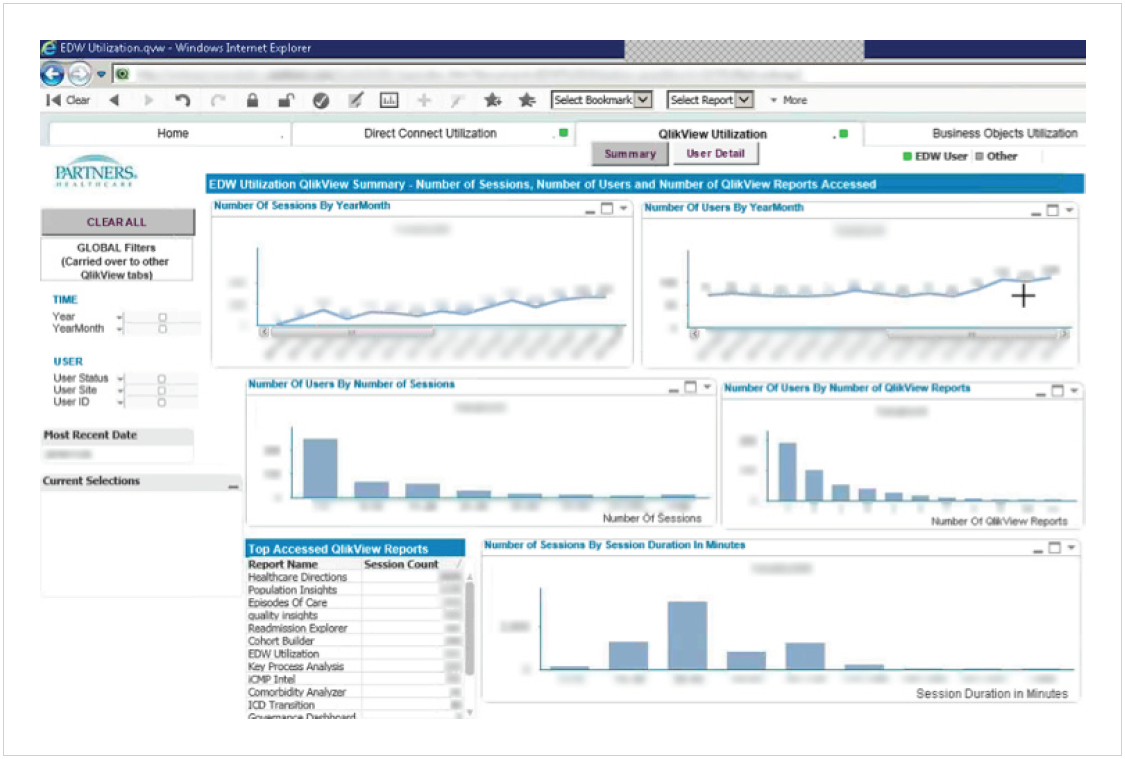Step forward with the right triangle icon
Image resolution: width=1125 pixels, height=759 pixels.
click(149, 100)
